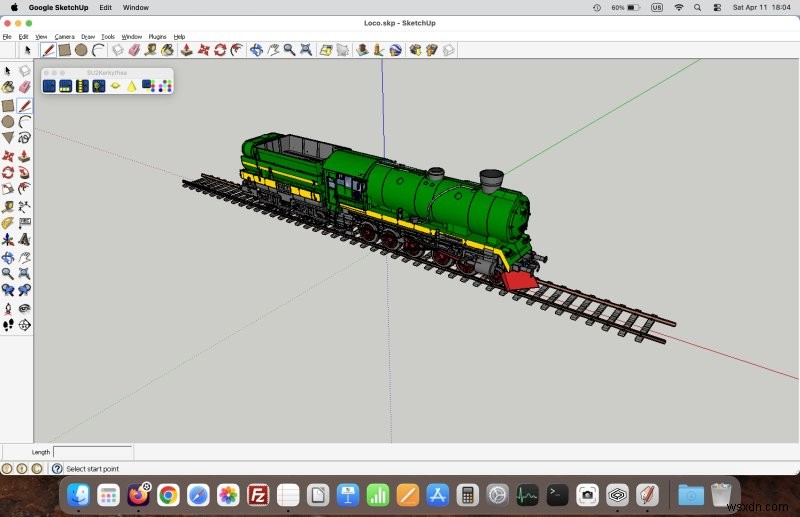Select the Freehand tool in left toolbar
800x517 pixels.
[24, 138]
